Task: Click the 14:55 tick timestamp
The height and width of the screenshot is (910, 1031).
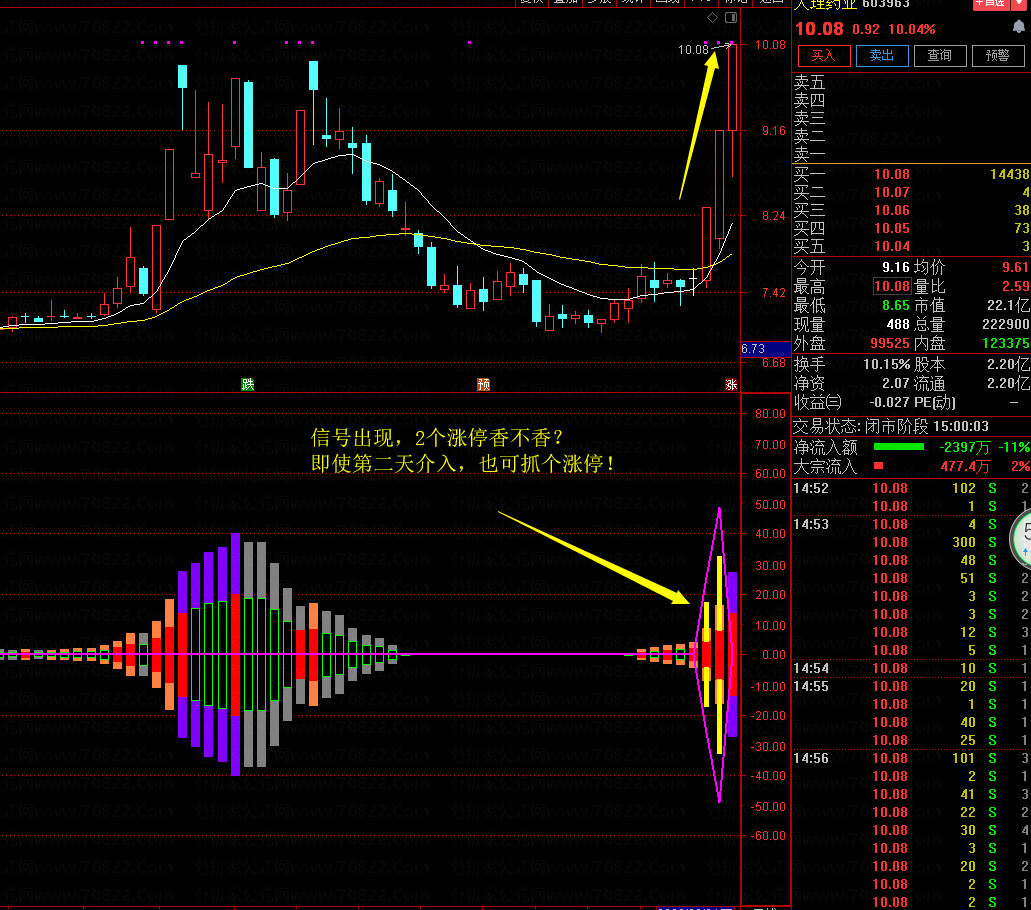Action: coord(811,686)
